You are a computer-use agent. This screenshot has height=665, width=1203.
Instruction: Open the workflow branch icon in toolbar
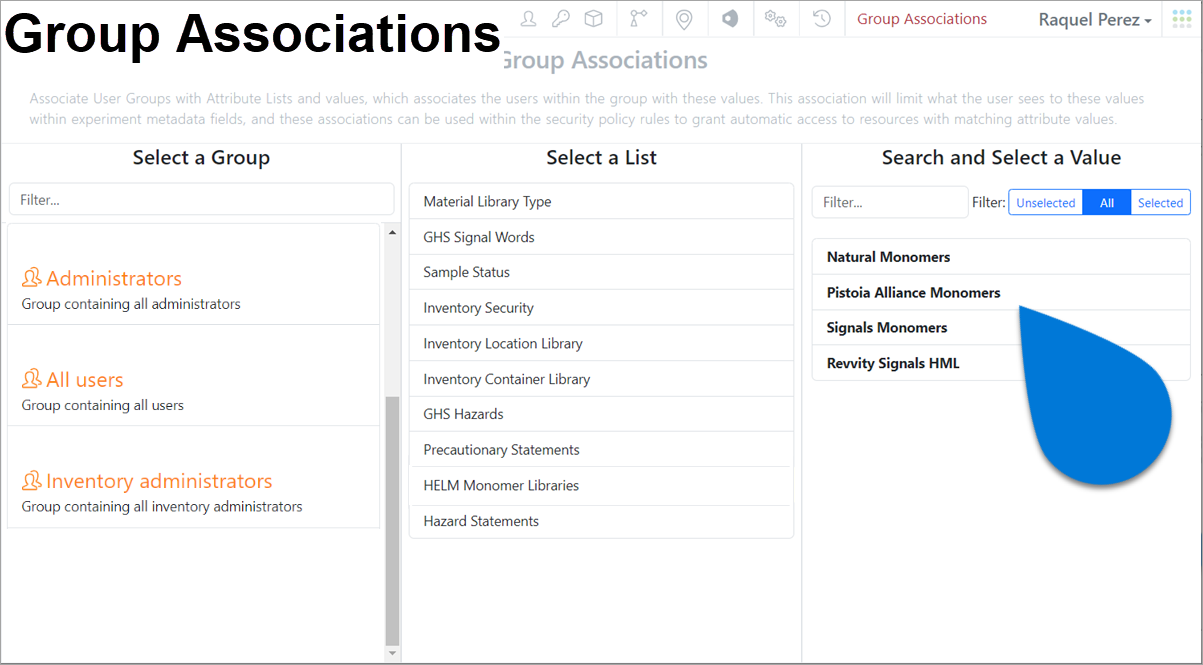coord(638,18)
